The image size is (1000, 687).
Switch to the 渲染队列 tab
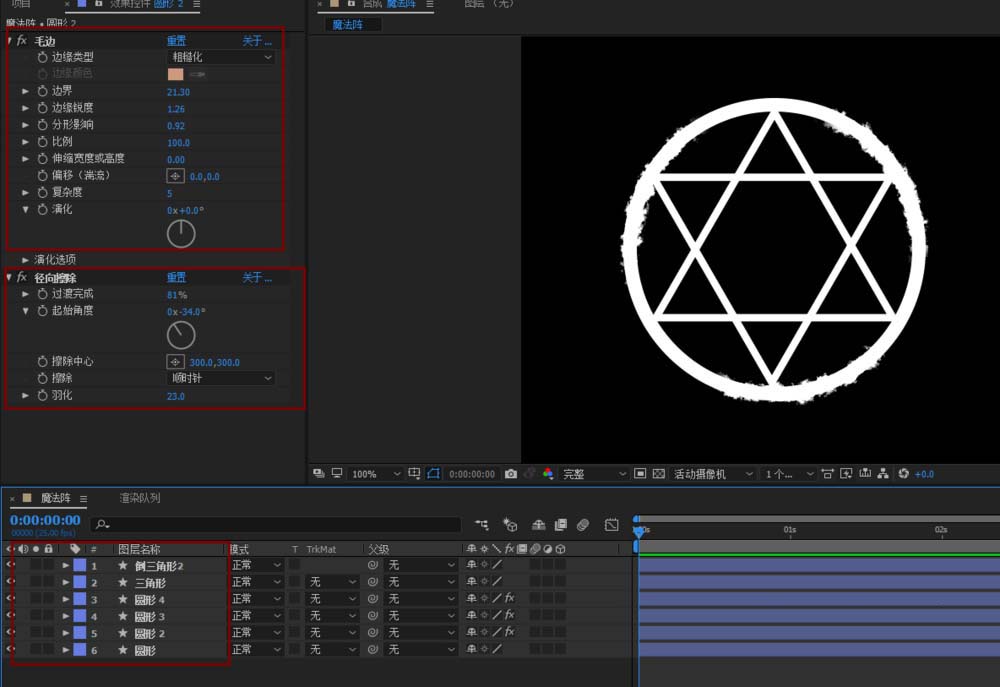tap(139, 498)
